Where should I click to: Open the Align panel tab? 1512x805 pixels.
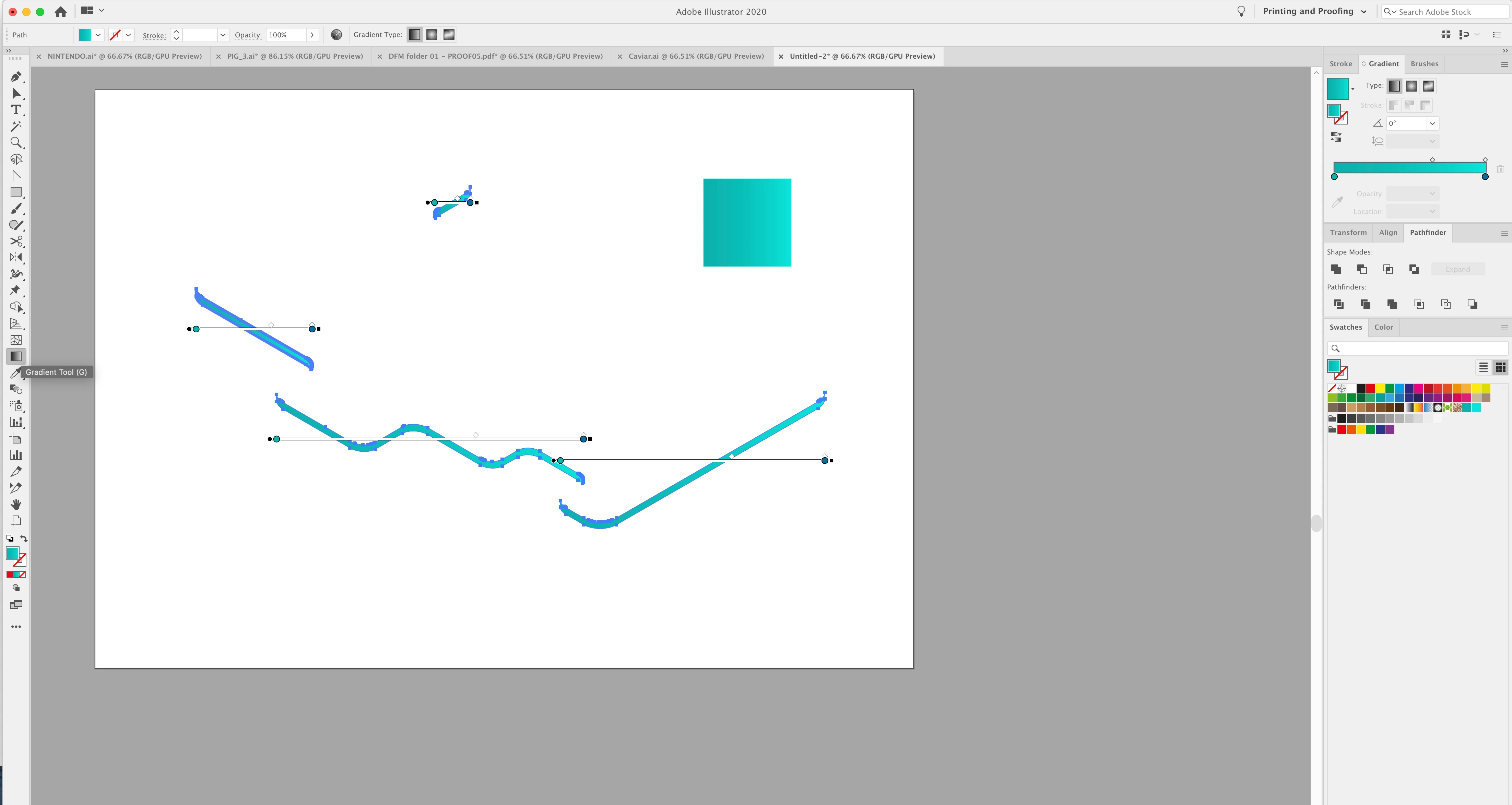coord(1387,232)
